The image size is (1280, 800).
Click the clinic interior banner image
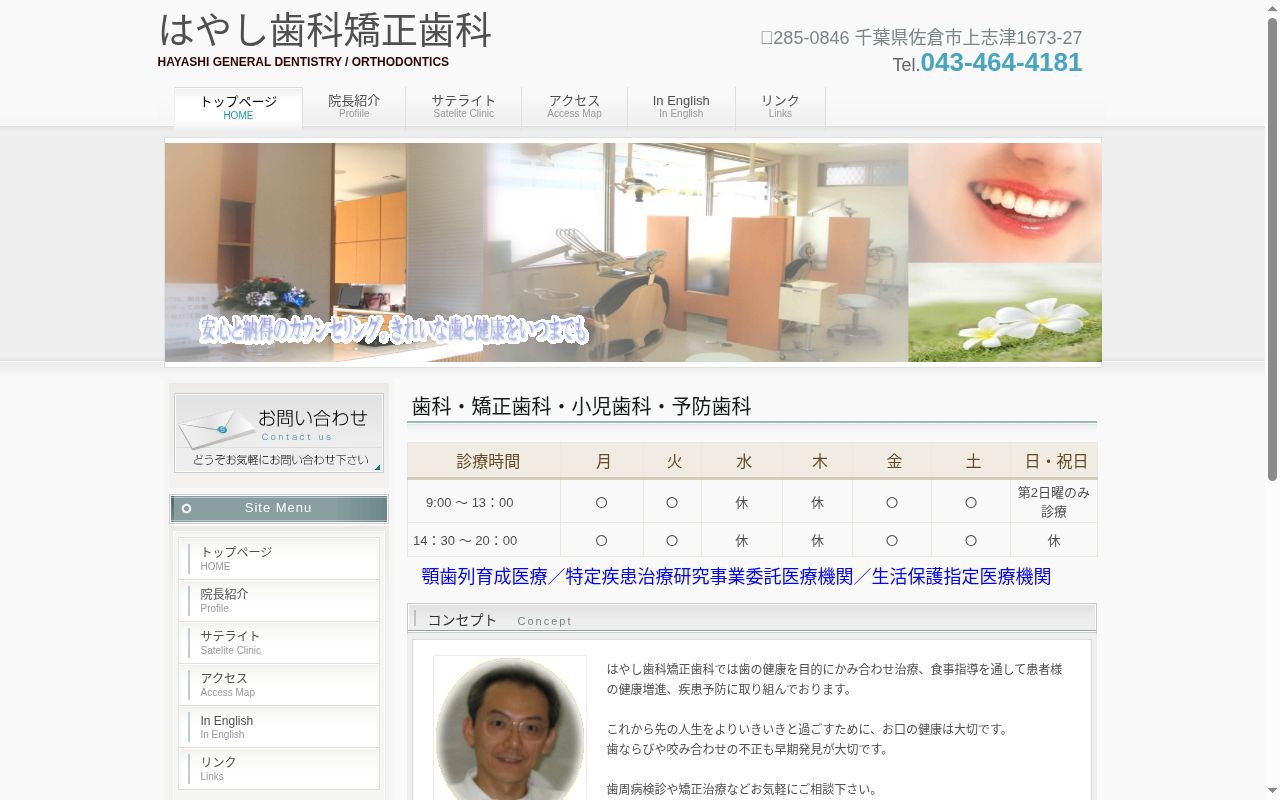coord(633,252)
